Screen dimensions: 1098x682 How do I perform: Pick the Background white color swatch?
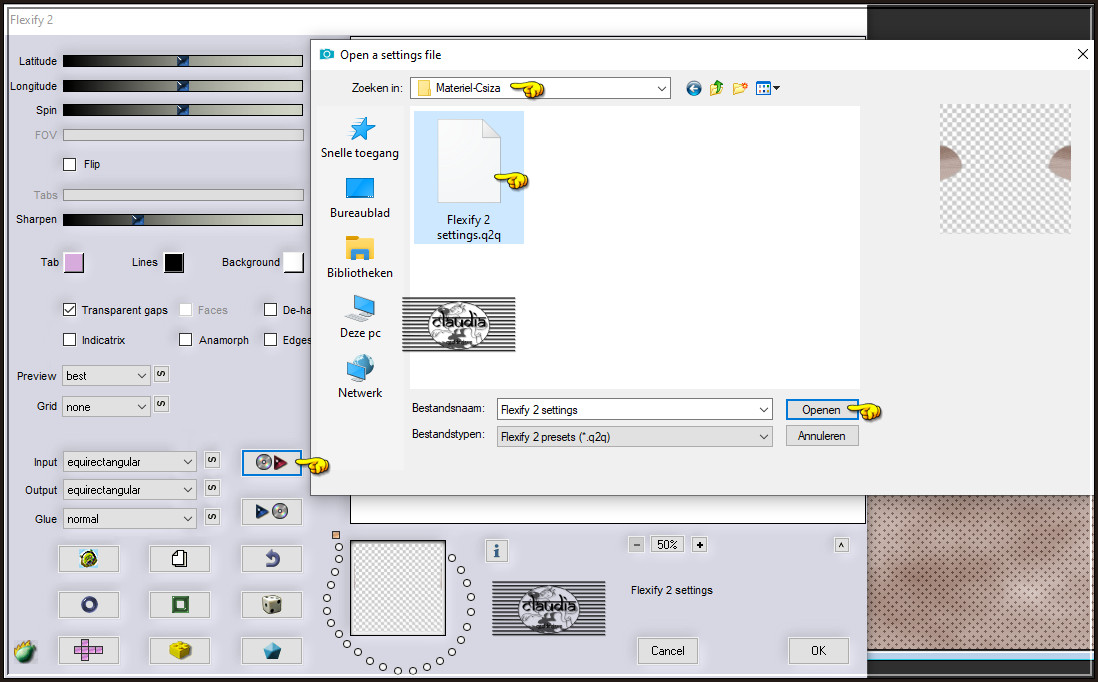(293, 263)
